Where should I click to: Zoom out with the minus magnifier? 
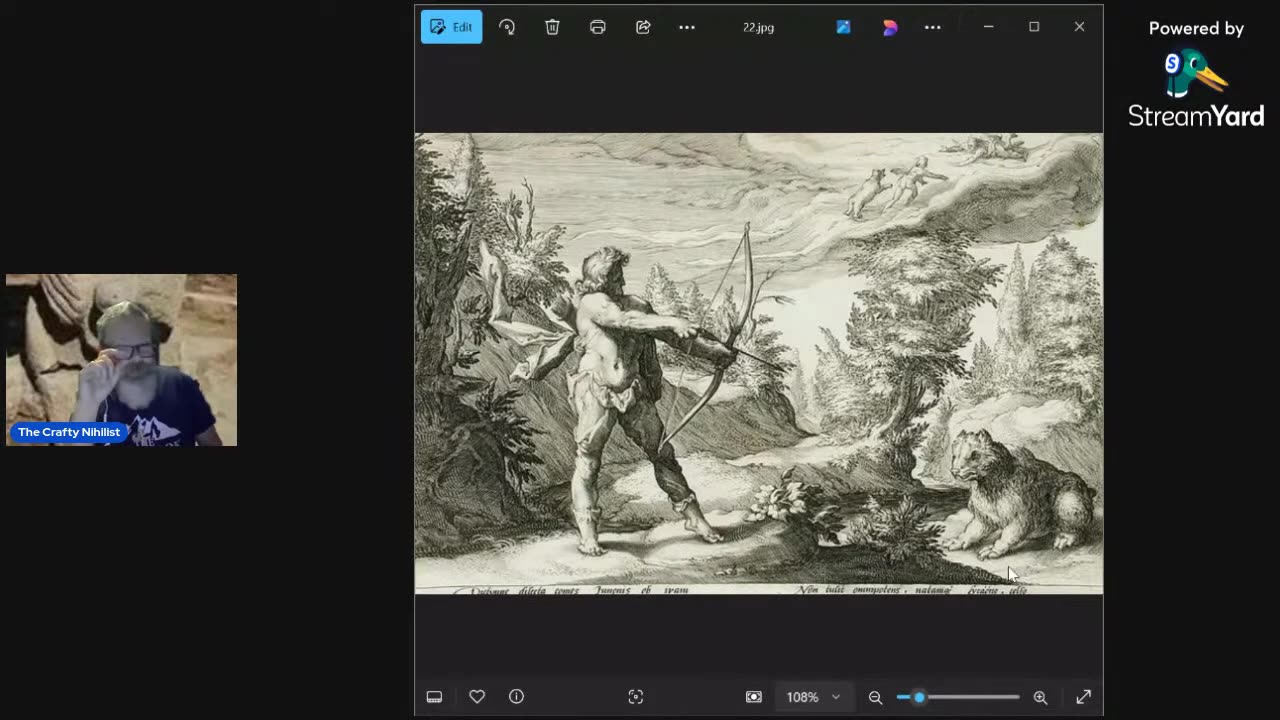click(875, 697)
